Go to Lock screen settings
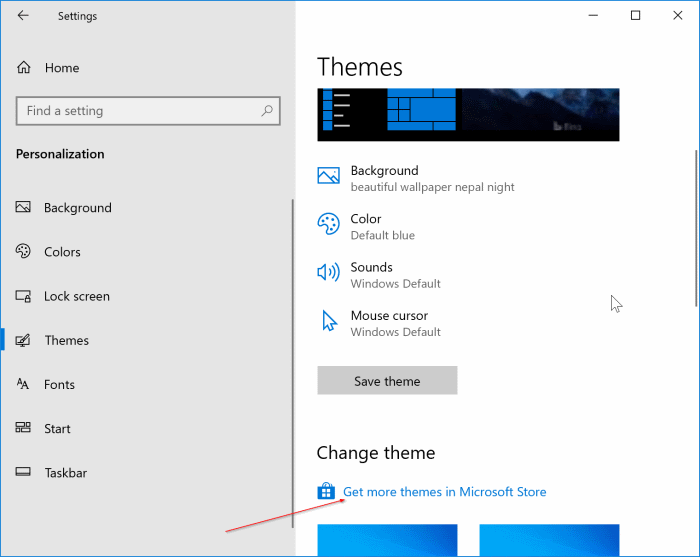 coord(146,296)
